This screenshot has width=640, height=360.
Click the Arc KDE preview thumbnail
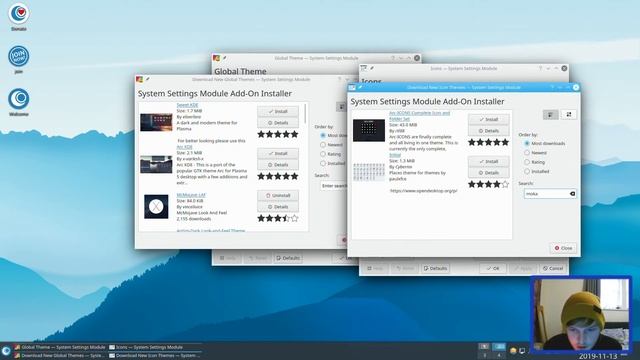[156, 164]
